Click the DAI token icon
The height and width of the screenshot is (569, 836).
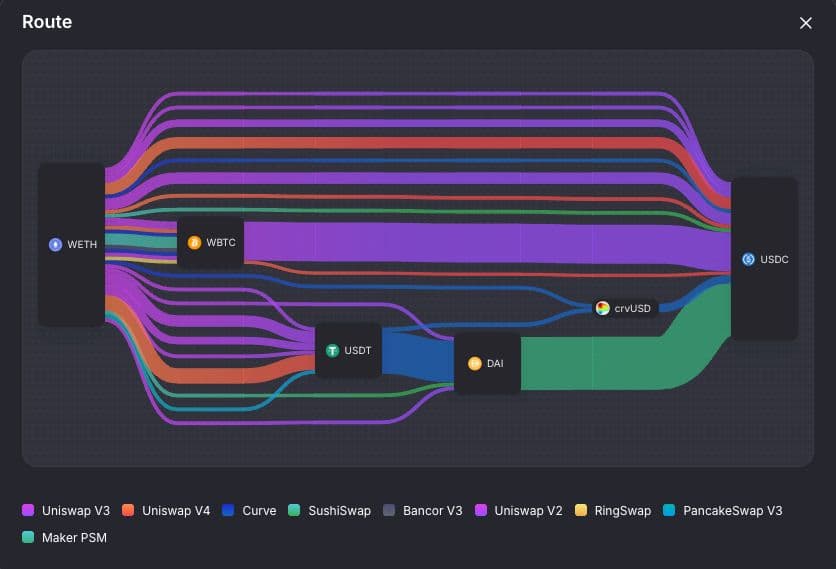(475, 363)
